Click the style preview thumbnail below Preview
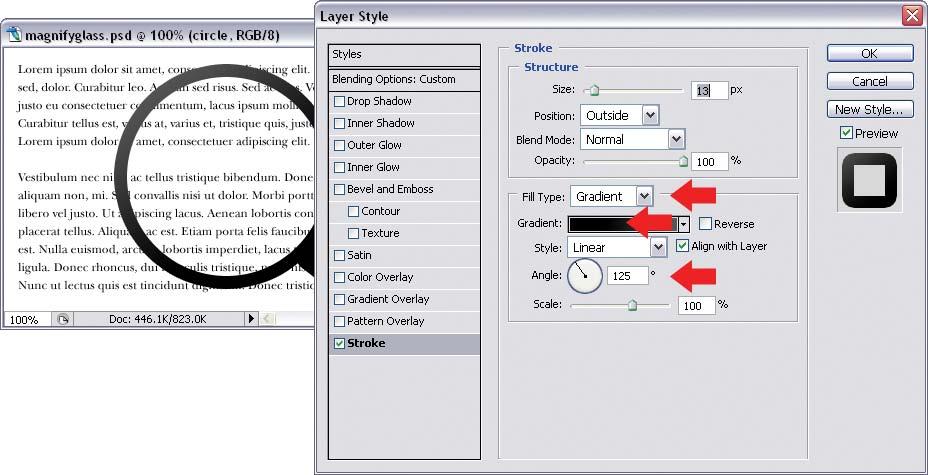Image resolution: width=928 pixels, height=475 pixels. click(x=869, y=180)
